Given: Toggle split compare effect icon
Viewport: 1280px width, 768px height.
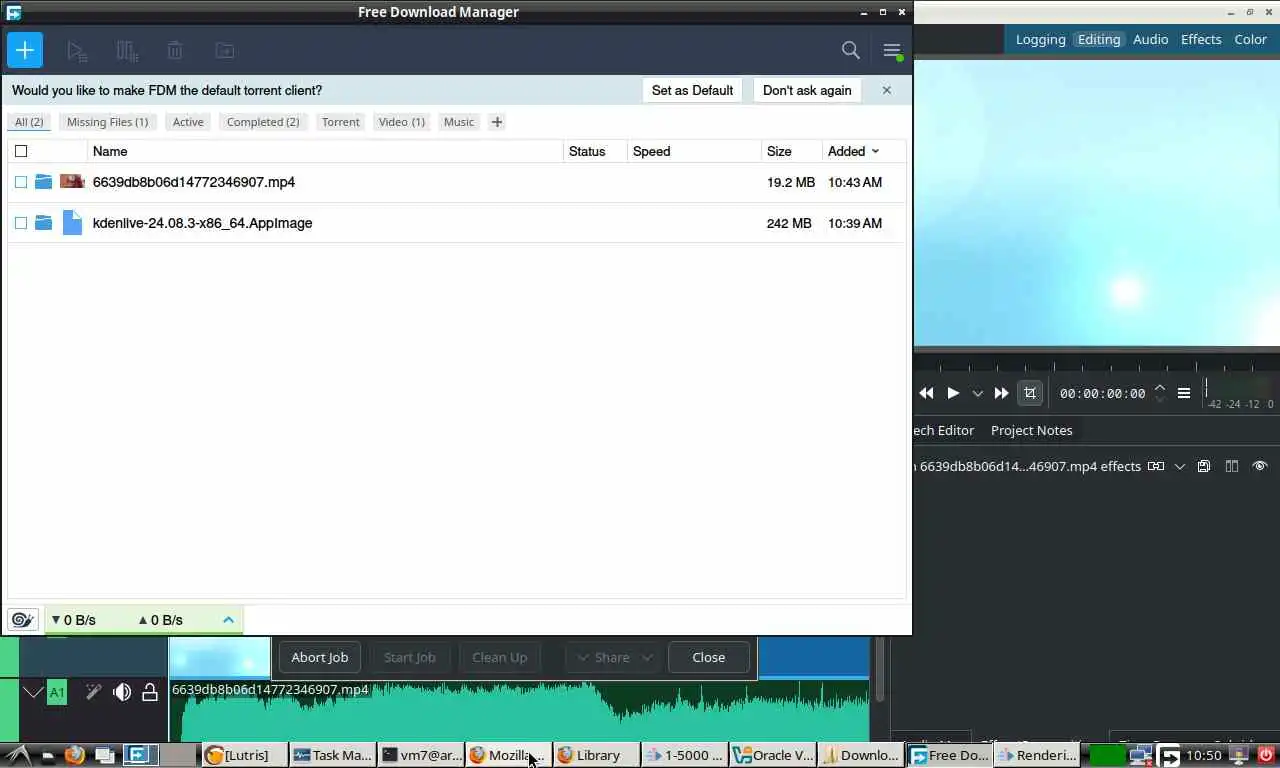Looking at the screenshot, I should (x=1232, y=466).
